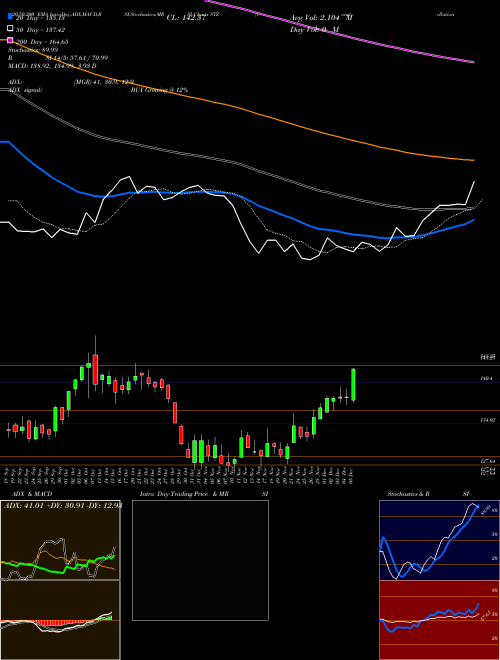Click the 'ADX signal:' label

(x=25, y=90)
